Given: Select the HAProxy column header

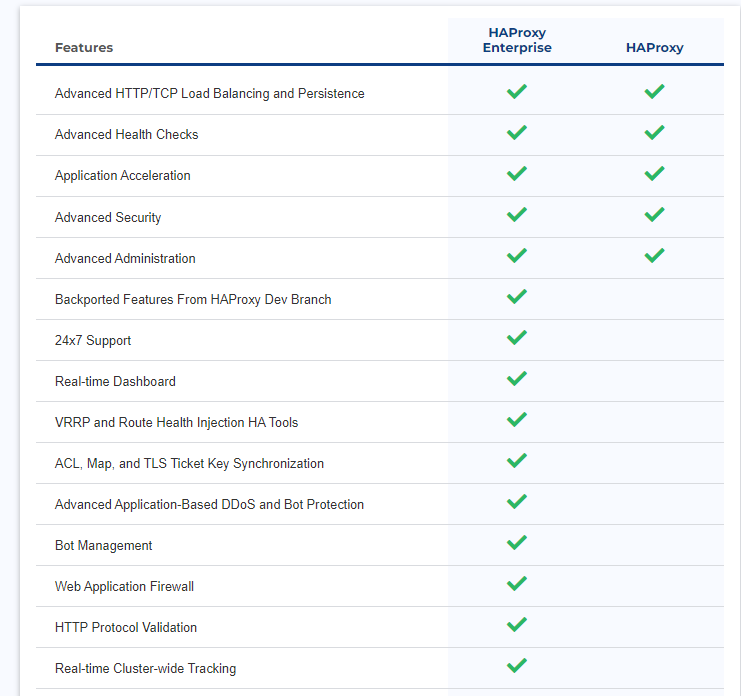Looking at the screenshot, I should click(655, 48).
